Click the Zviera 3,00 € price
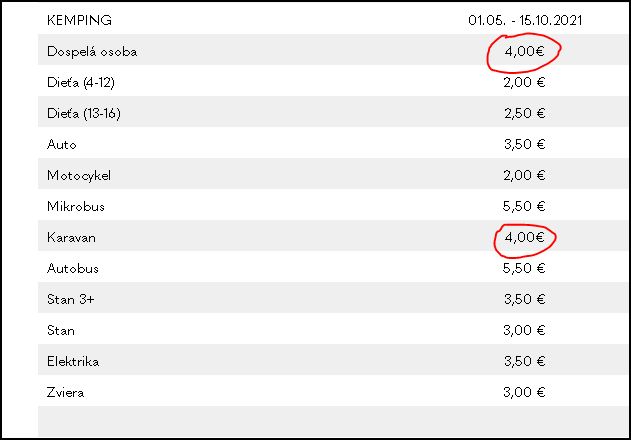The width and height of the screenshot is (631, 440). [524, 392]
